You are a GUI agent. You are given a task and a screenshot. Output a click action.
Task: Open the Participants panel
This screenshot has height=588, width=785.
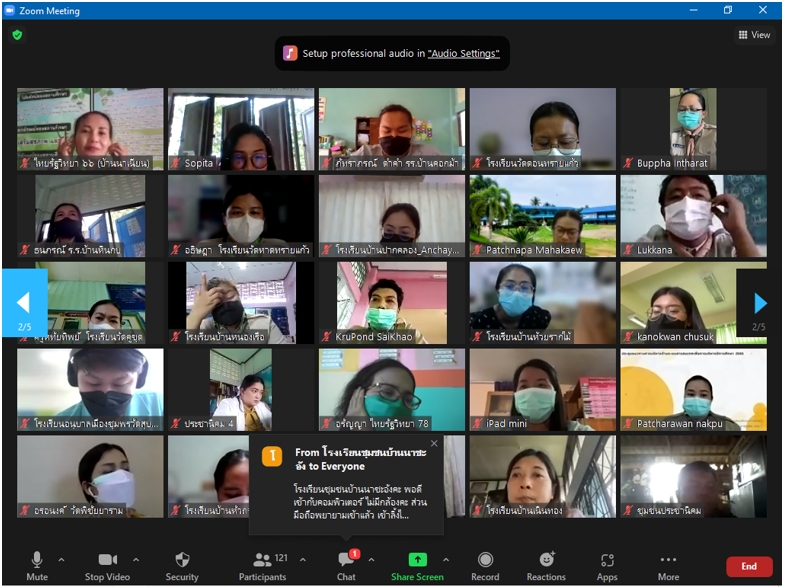tap(263, 565)
